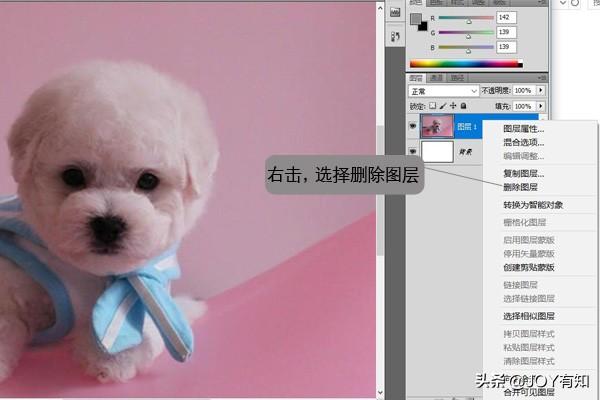600x400 pixels.
Task: Click the greyed 选择链接图层 menu entry
Action: coord(529,299)
